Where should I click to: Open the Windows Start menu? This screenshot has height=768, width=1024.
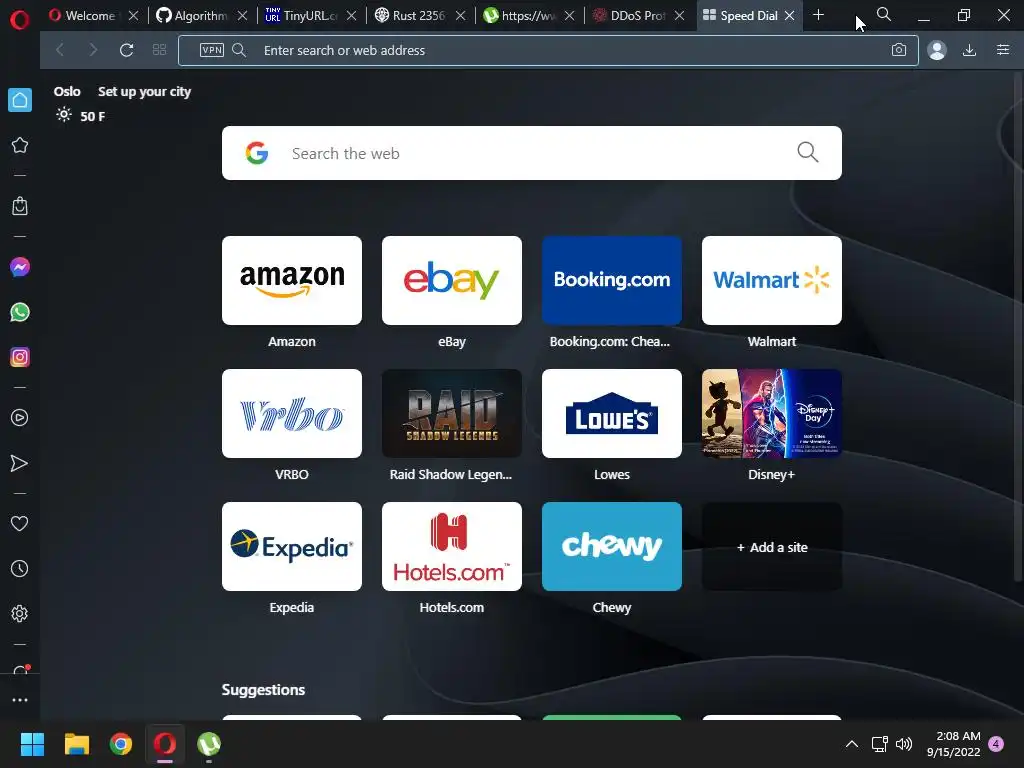pyautogui.click(x=32, y=744)
